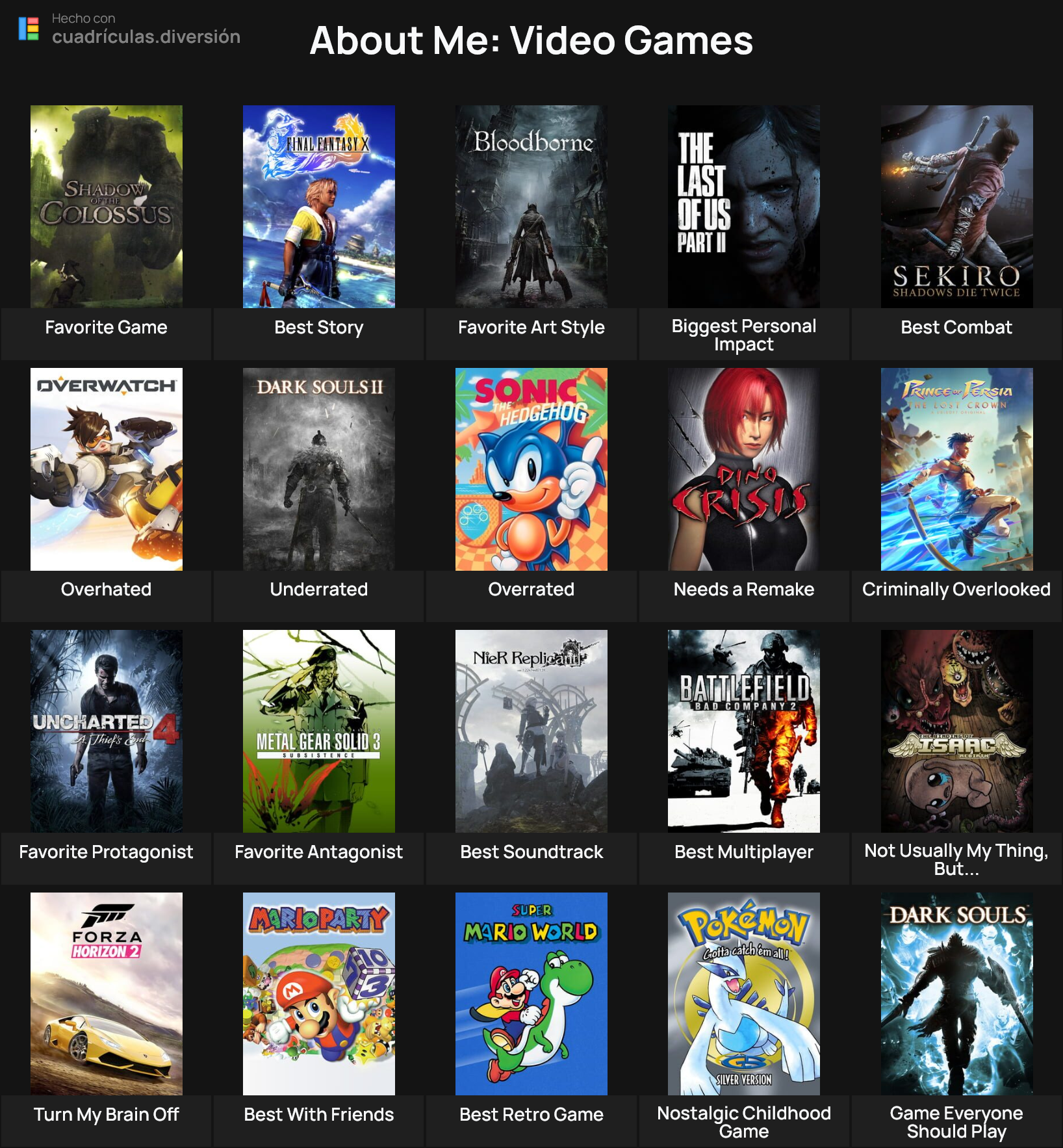Viewport: 1063px width, 1148px height.
Task: Click the Super Mario World cover
Action: pyautogui.click(x=531, y=994)
